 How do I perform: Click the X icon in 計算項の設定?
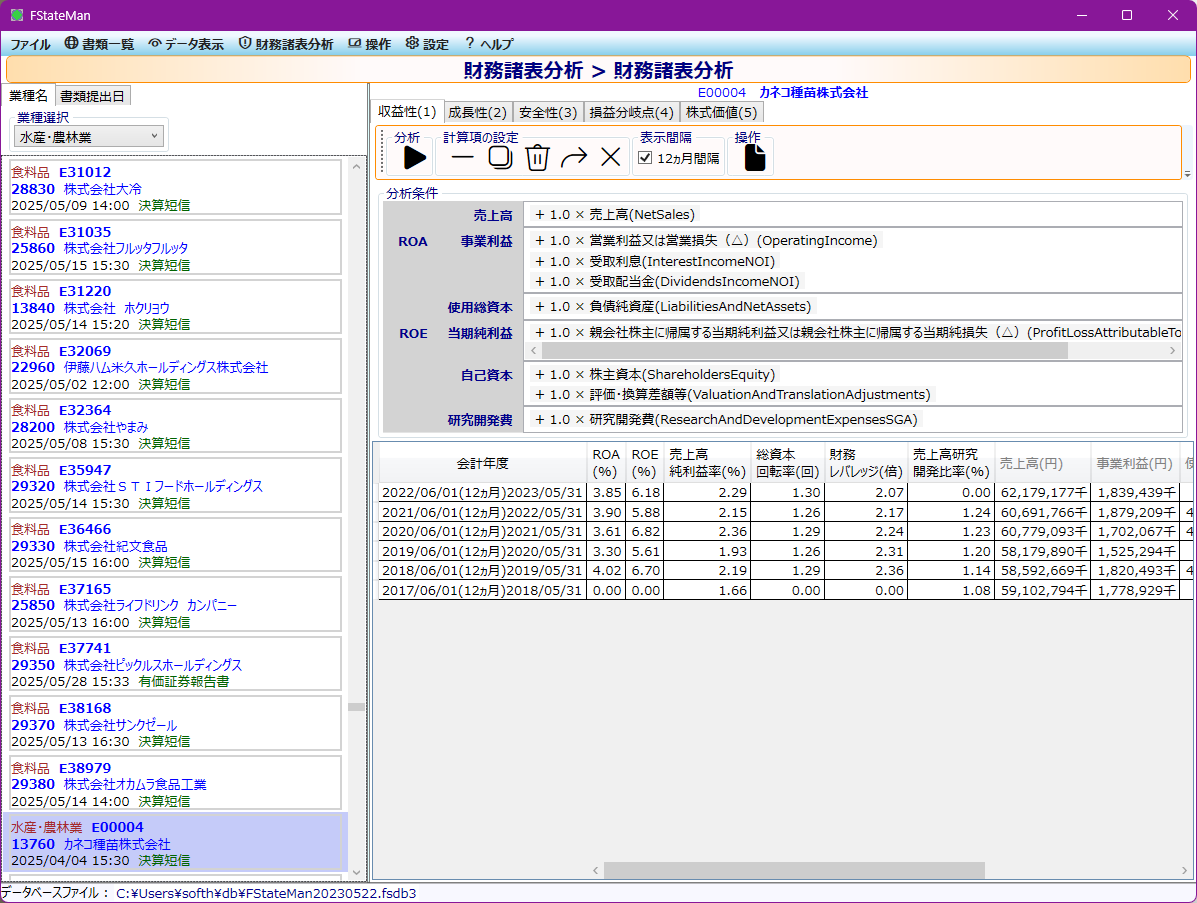coord(611,157)
